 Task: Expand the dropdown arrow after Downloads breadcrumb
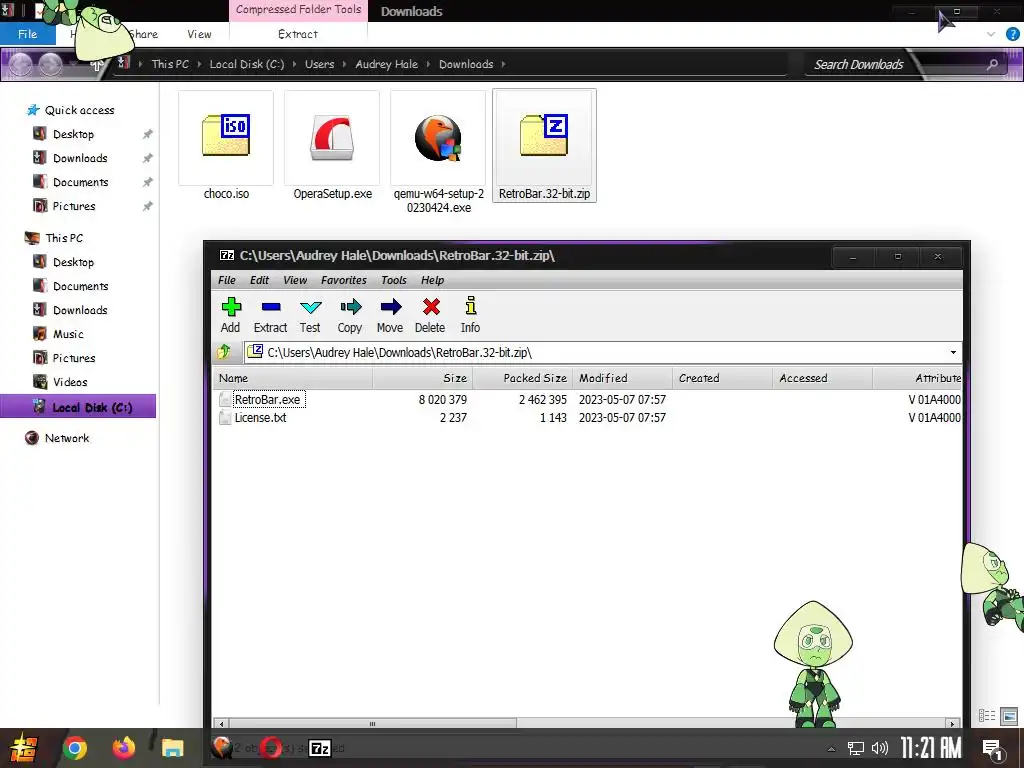504,64
